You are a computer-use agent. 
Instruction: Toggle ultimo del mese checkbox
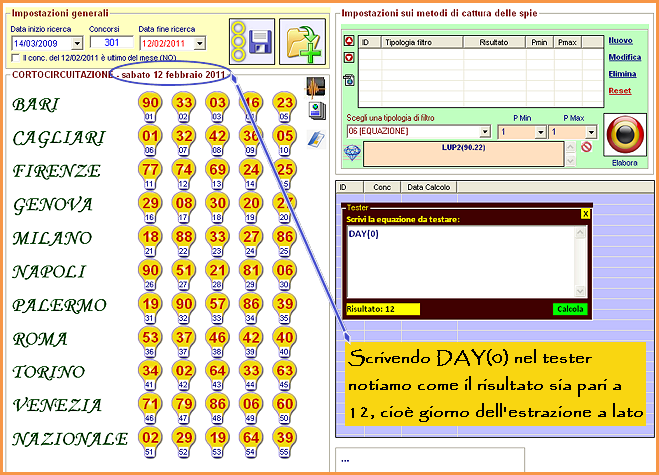point(16,58)
